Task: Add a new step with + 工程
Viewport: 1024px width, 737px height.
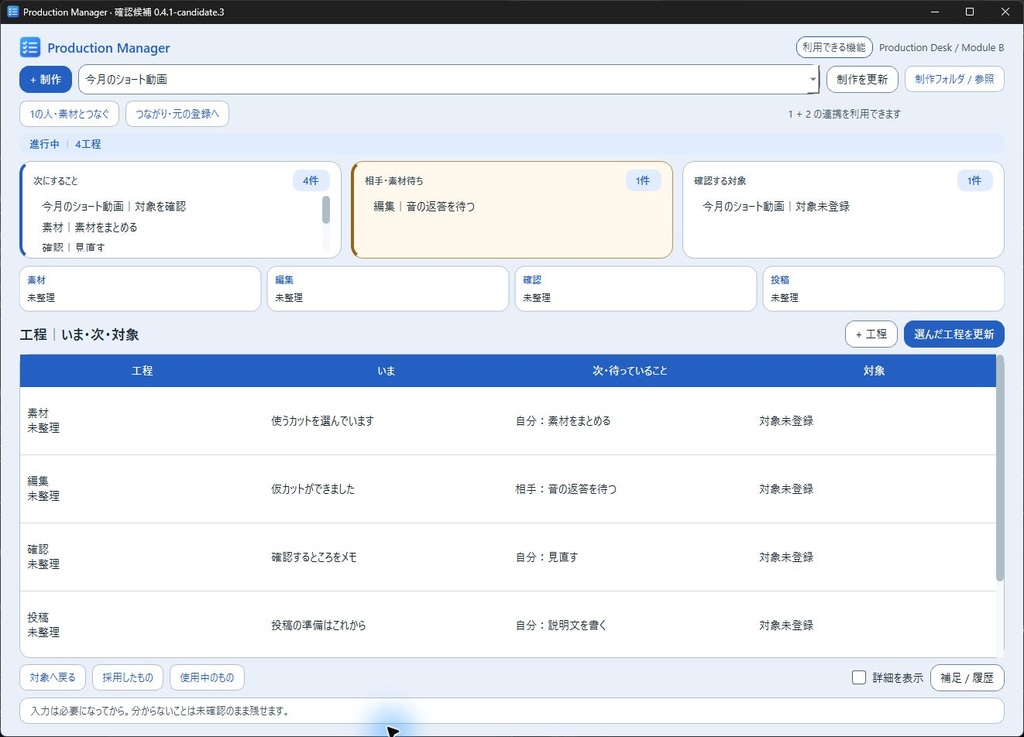Action: coord(871,334)
